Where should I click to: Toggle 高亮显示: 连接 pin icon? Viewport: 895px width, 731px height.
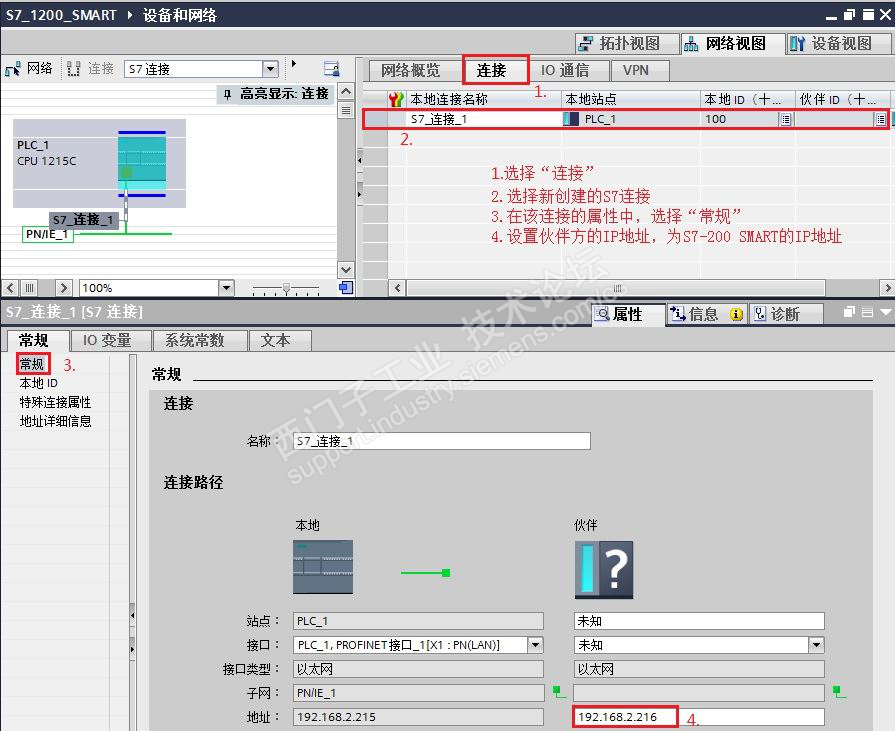coord(228,94)
